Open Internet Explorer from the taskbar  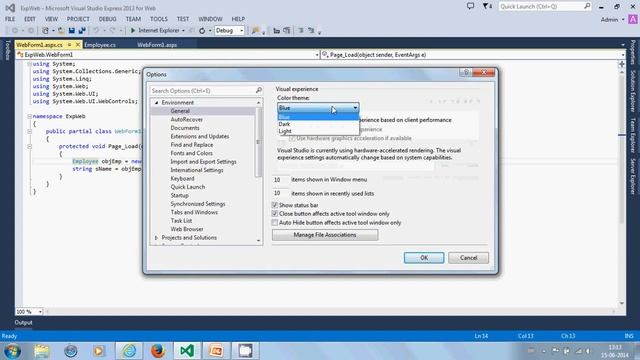point(129,351)
